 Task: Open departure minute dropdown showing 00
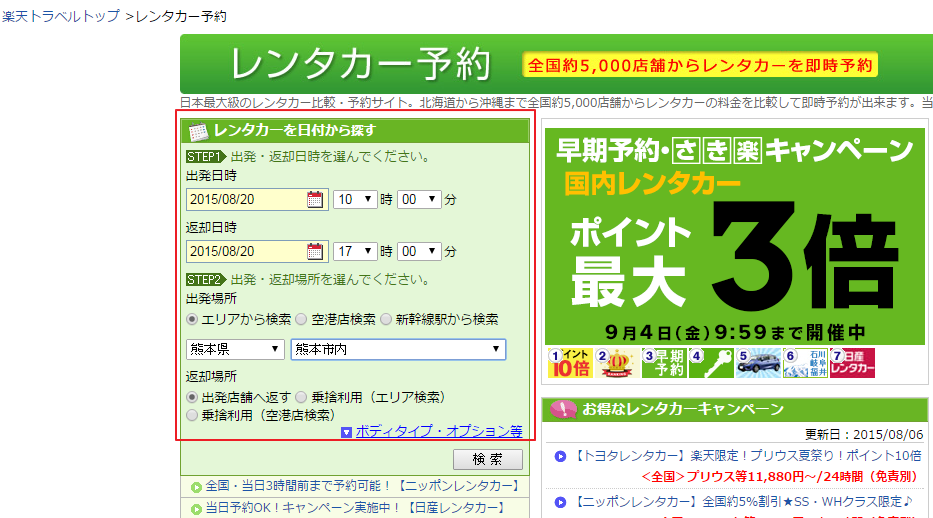(419, 199)
